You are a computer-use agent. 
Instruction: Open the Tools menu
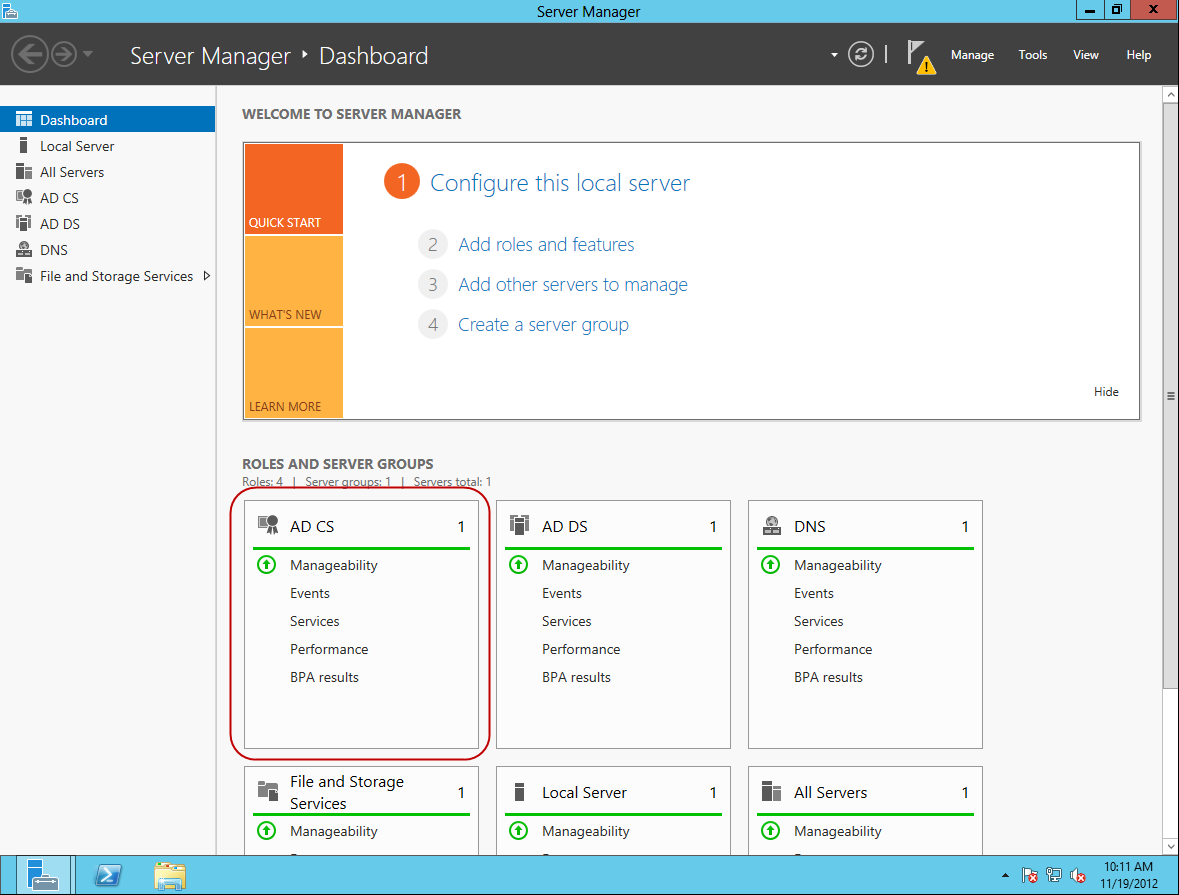(1032, 55)
